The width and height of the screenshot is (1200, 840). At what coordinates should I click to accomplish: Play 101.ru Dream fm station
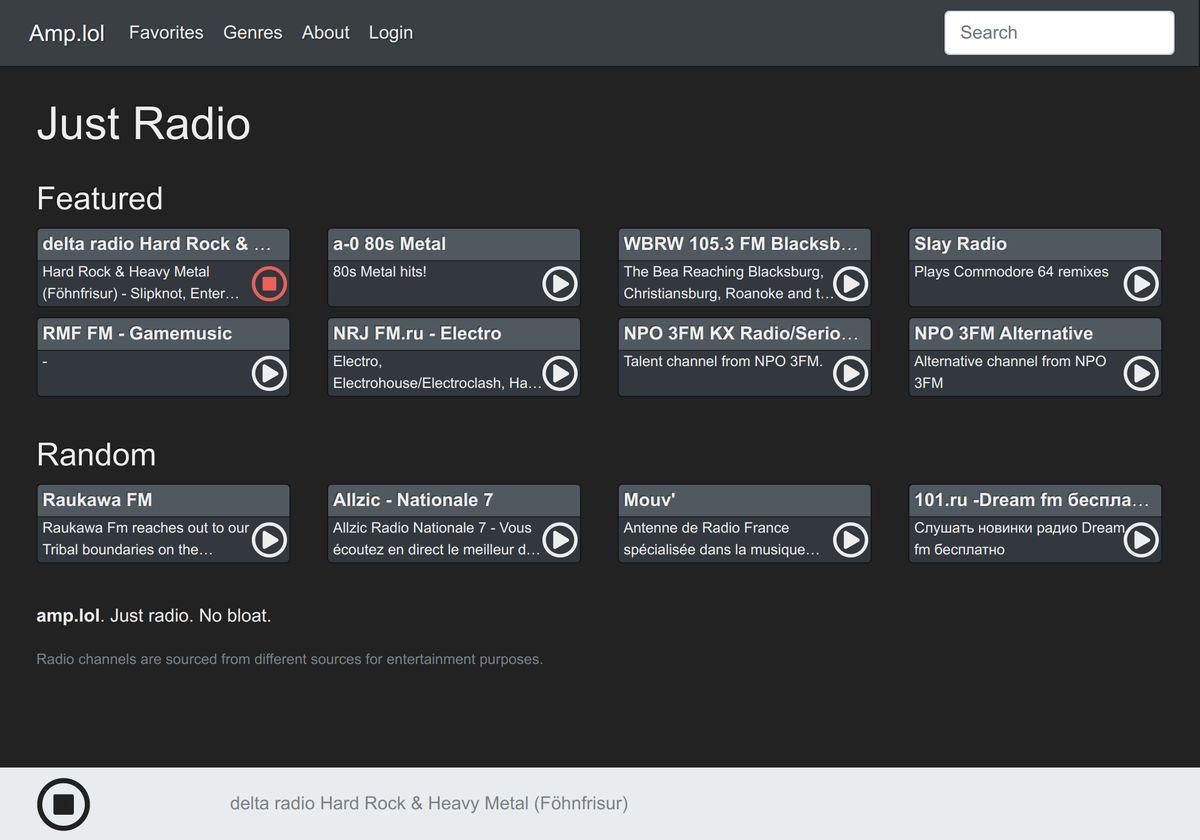pyautogui.click(x=1140, y=540)
